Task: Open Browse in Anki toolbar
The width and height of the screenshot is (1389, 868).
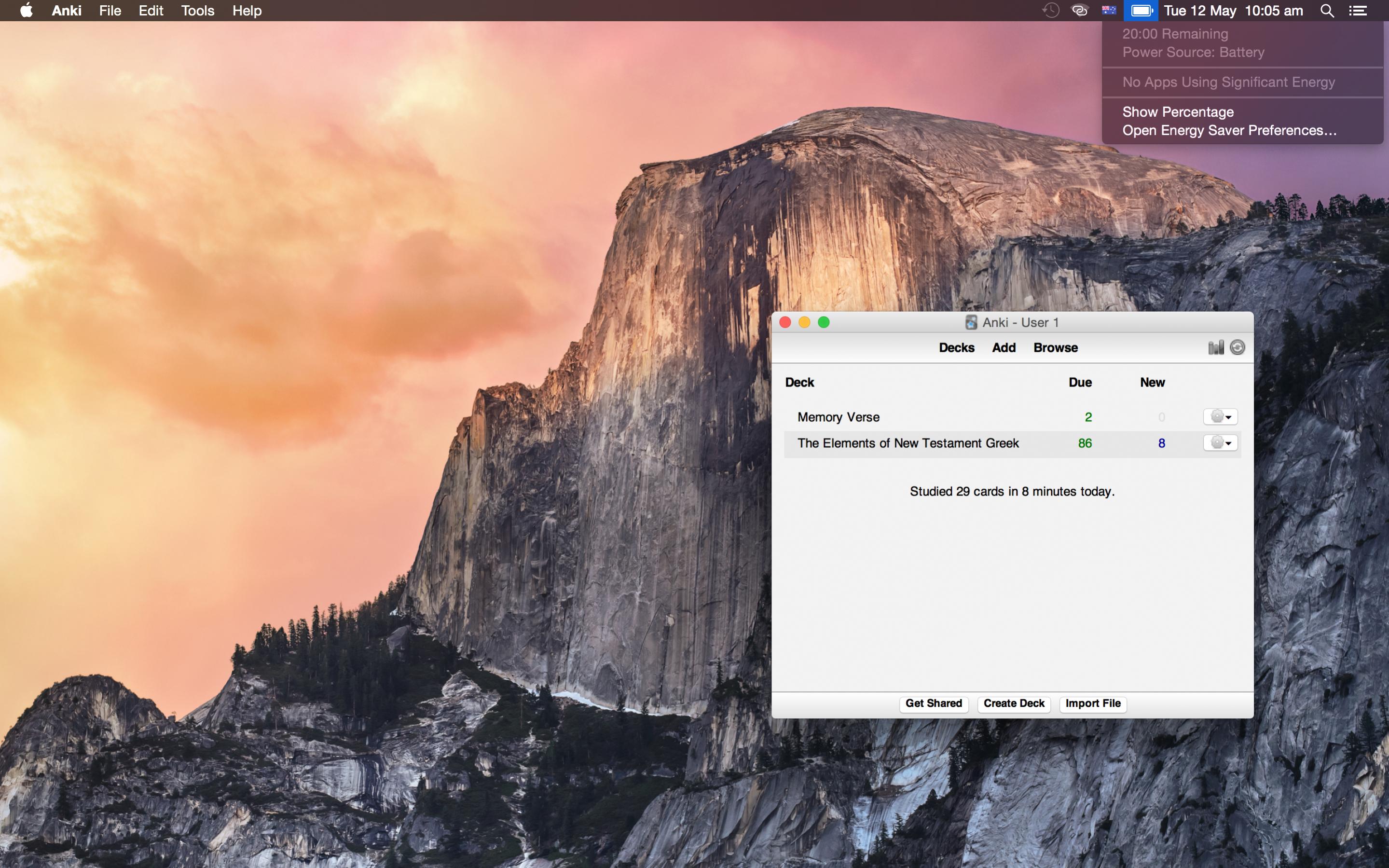Action: coord(1055,347)
